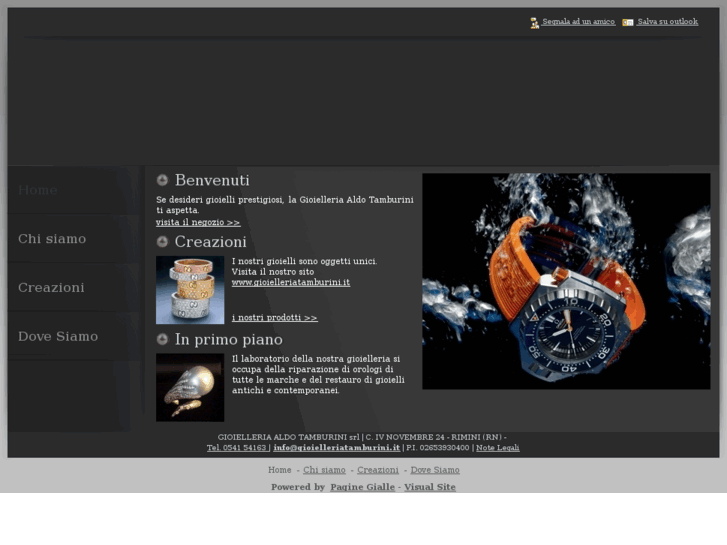This screenshot has width=727, height=545.
Task: Open Dove Siamo in the footer navigation
Action: pyautogui.click(x=435, y=470)
